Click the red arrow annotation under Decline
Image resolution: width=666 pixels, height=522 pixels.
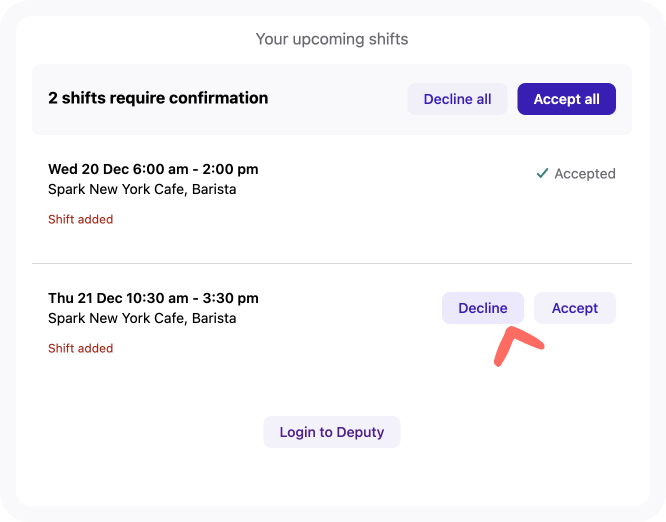pos(519,346)
